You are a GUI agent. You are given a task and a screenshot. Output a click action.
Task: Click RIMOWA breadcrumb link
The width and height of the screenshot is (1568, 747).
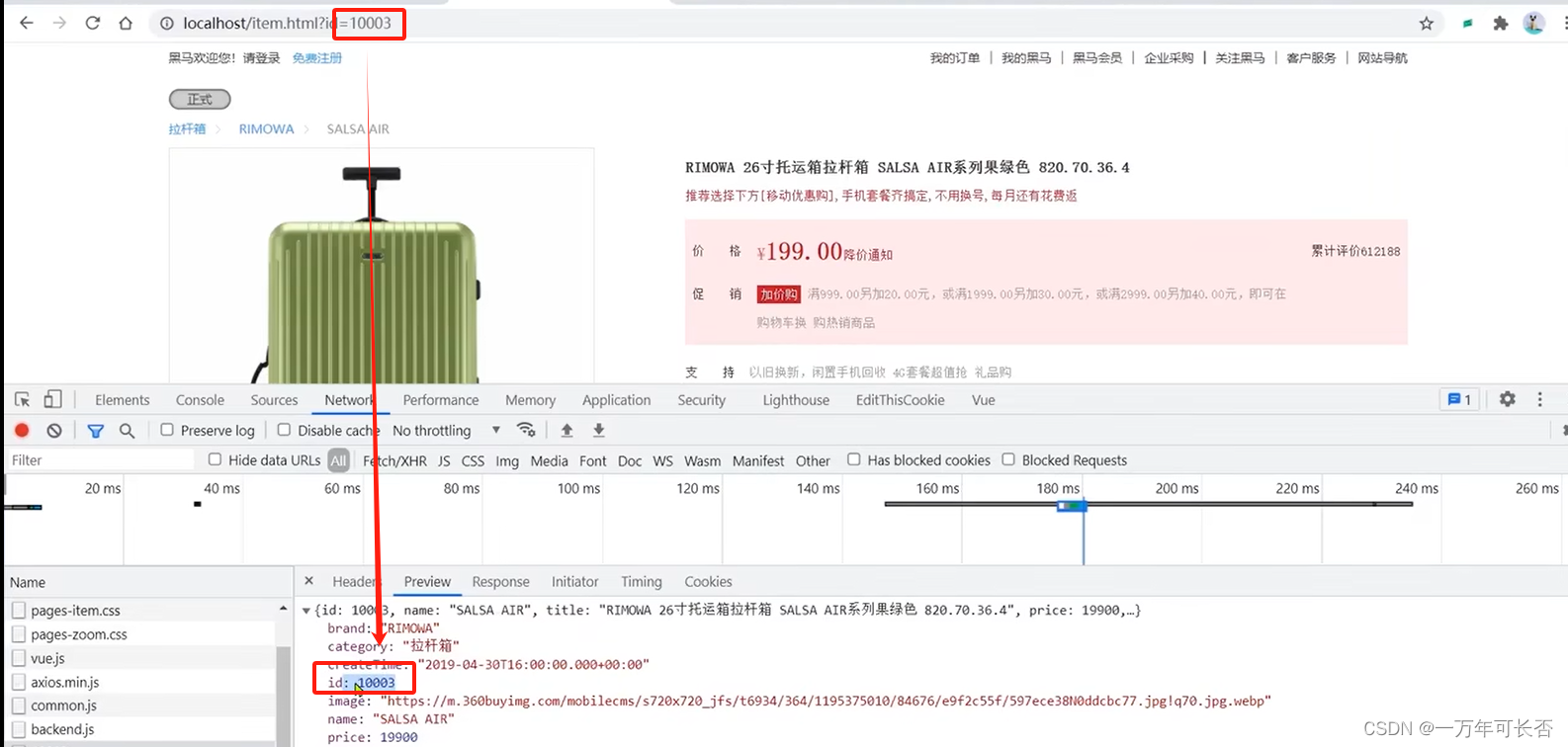266,129
